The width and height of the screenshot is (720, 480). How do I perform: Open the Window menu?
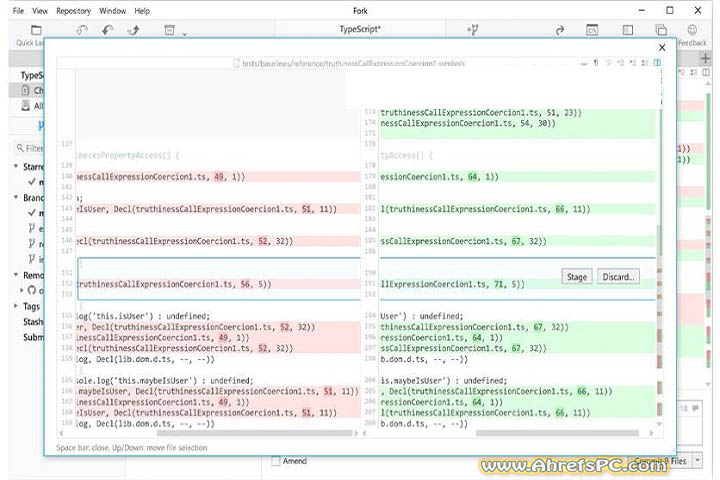click(112, 11)
